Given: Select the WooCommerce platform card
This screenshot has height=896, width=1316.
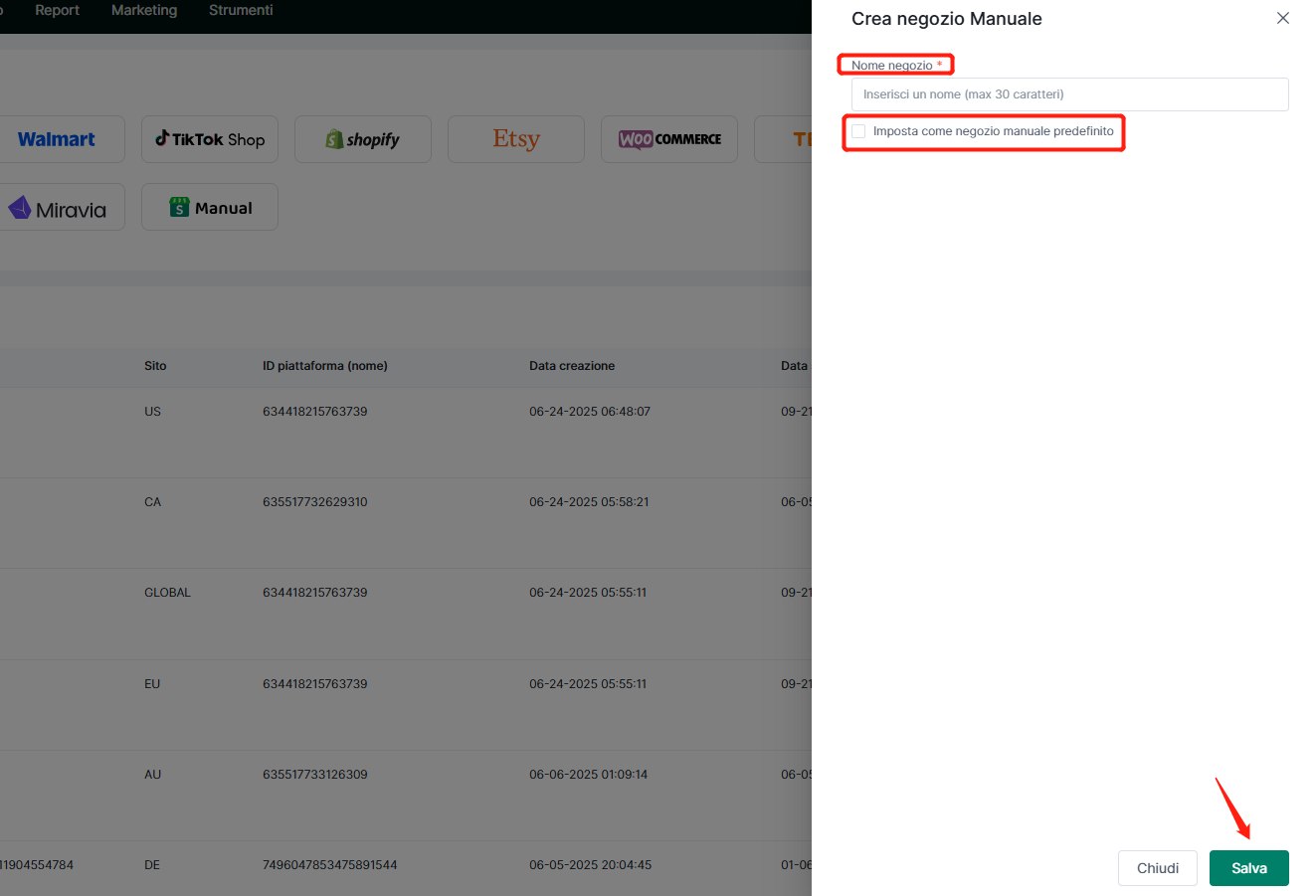Looking at the screenshot, I should (x=669, y=139).
